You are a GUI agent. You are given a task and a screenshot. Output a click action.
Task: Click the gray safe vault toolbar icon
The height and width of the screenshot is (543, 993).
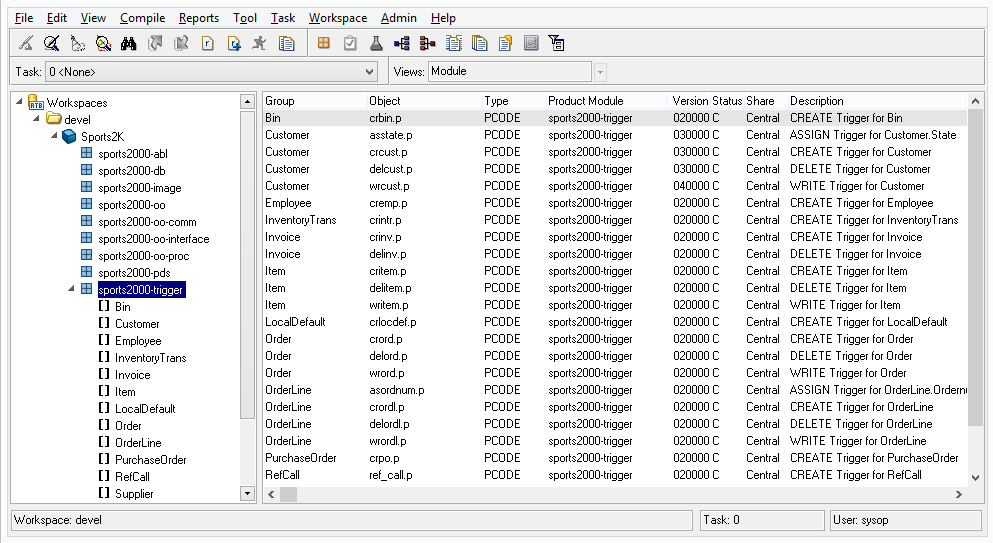[x=531, y=43]
